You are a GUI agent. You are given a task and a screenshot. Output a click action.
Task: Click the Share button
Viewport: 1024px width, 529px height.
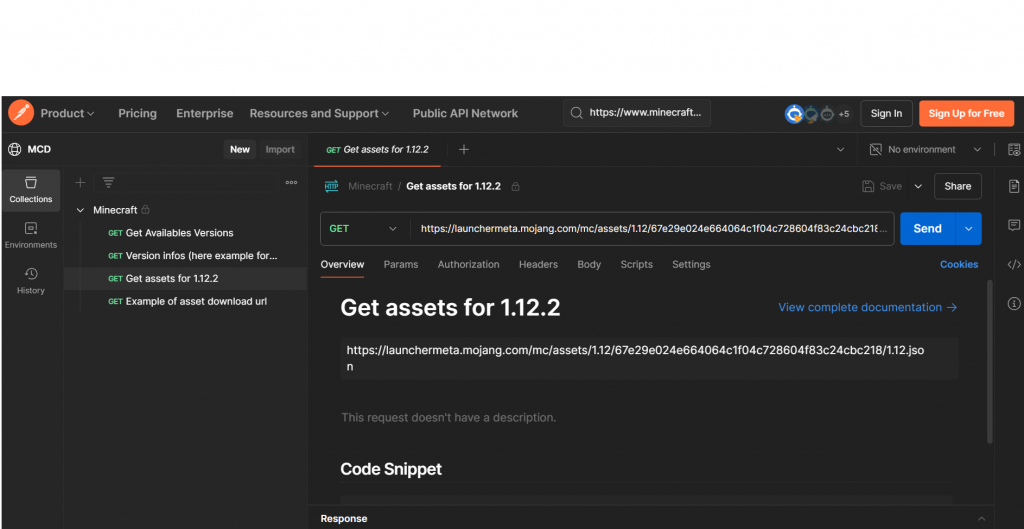click(x=957, y=186)
